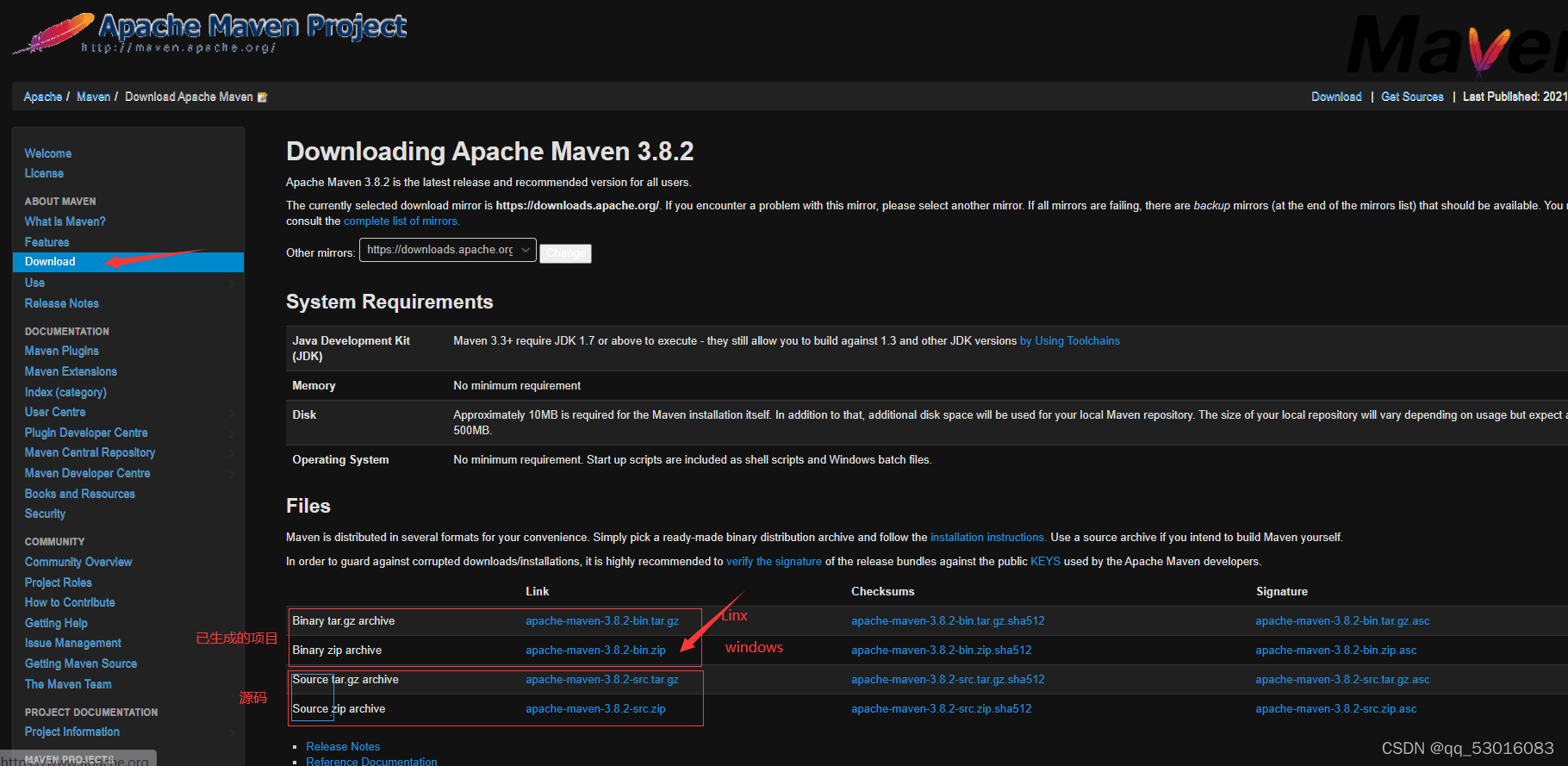Screen dimensions: 1568x766
Task: Open the bin.zip.asc signature link
Action: (x=1335, y=651)
